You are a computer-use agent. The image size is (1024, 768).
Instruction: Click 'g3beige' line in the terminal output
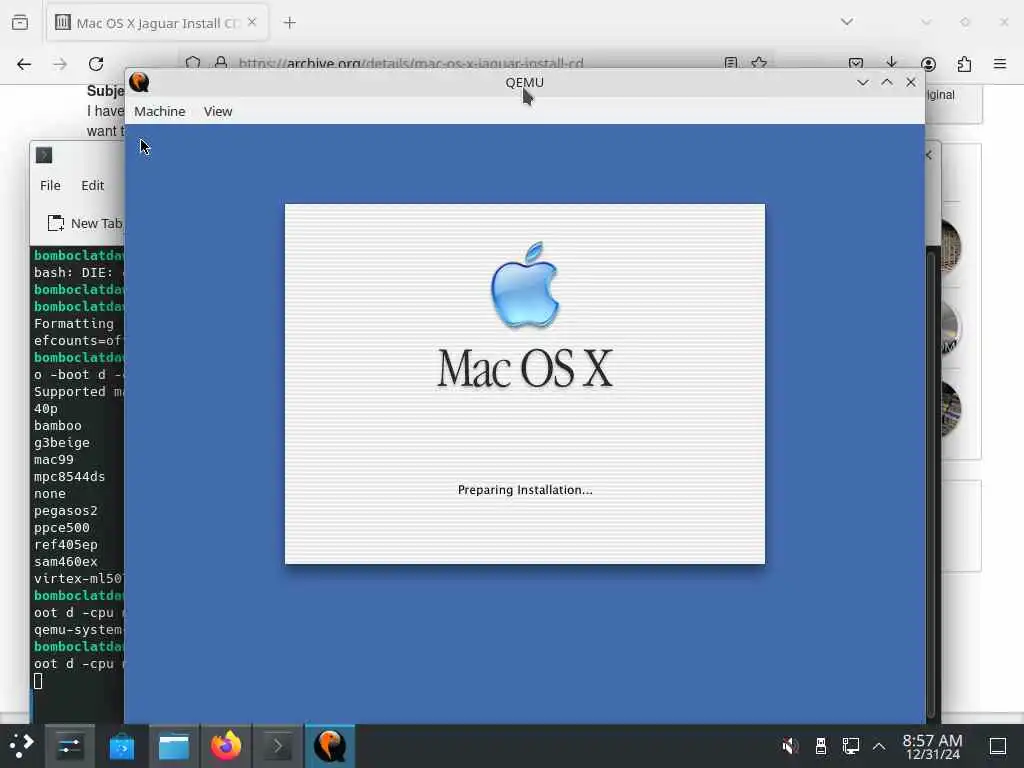(x=61, y=443)
